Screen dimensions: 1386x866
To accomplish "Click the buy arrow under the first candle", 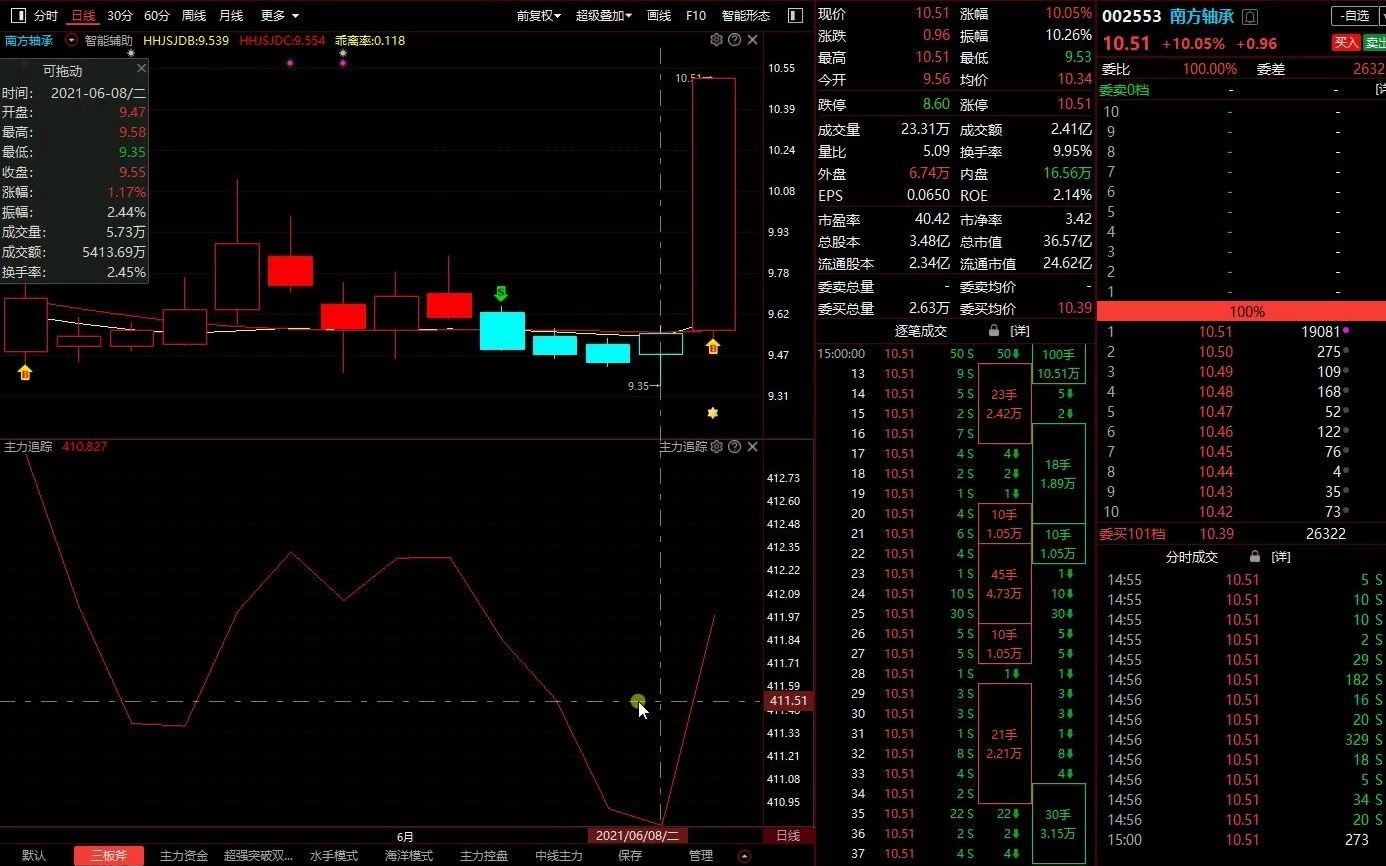I will [x=25, y=372].
